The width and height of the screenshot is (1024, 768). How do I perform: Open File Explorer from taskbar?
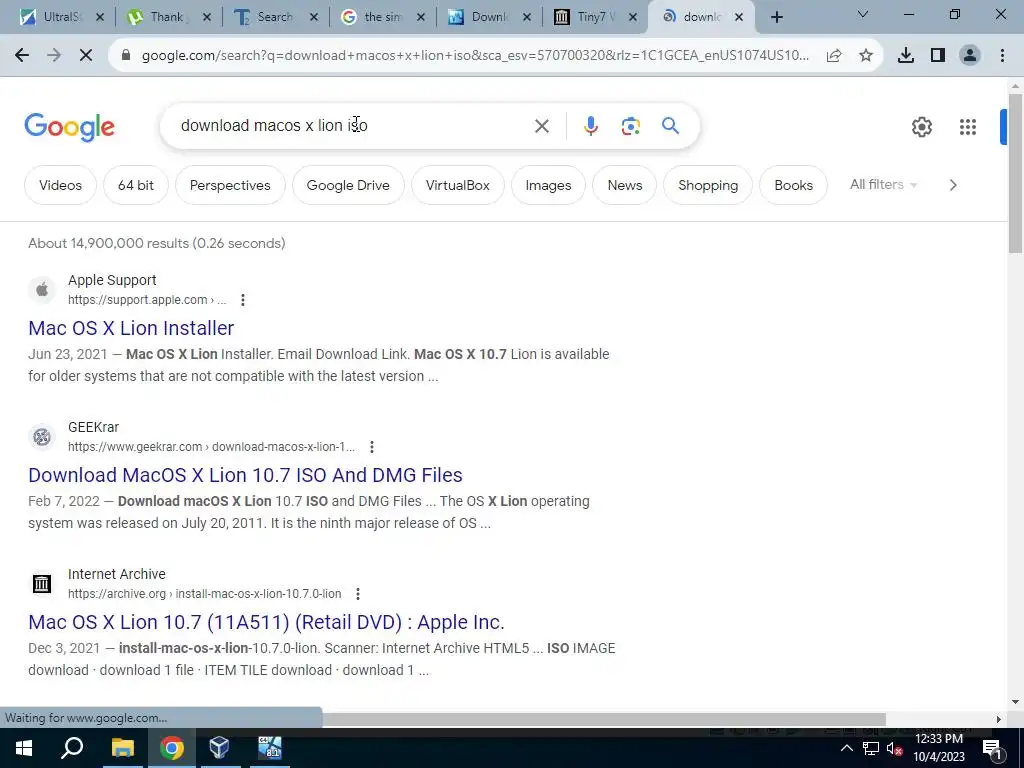click(x=122, y=748)
